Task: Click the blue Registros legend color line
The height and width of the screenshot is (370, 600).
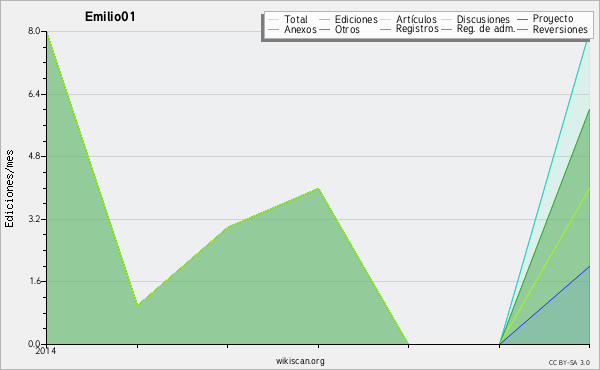Action: [x=385, y=29]
